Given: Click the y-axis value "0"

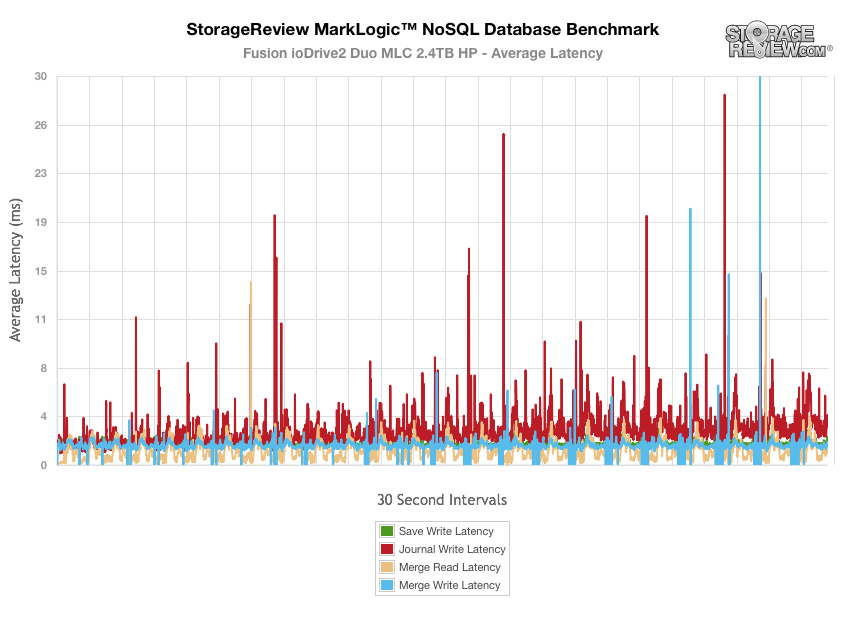Looking at the screenshot, I should point(44,465).
